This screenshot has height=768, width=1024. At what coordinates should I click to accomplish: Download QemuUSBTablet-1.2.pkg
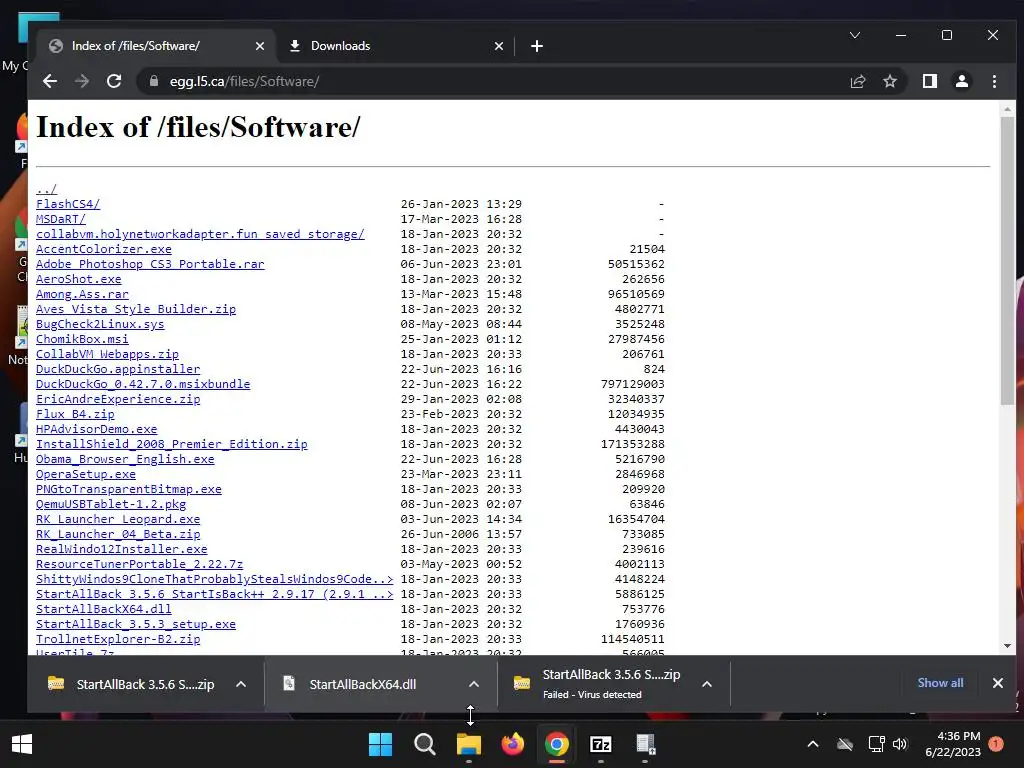click(x=111, y=504)
